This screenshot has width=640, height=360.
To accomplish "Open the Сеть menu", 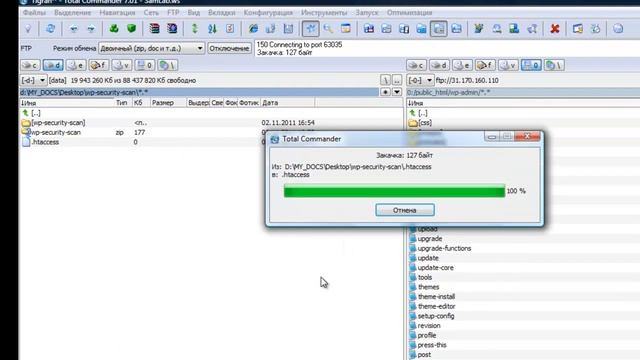I will coord(151,13).
